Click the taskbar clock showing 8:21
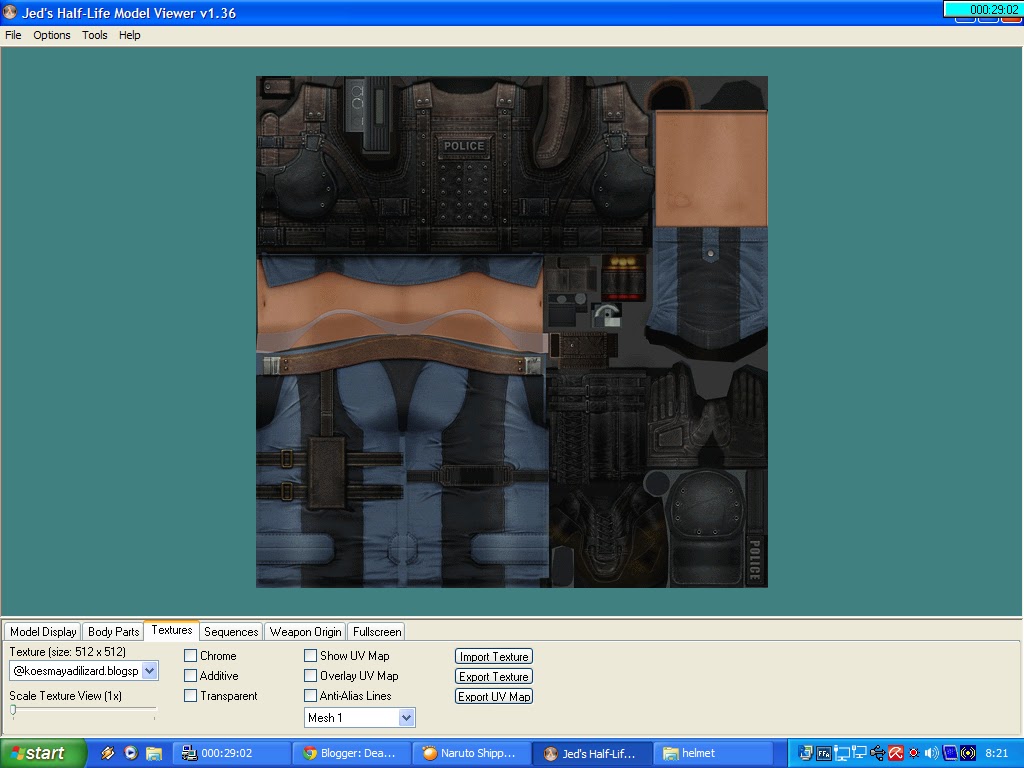 pyautogui.click(x=997, y=753)
